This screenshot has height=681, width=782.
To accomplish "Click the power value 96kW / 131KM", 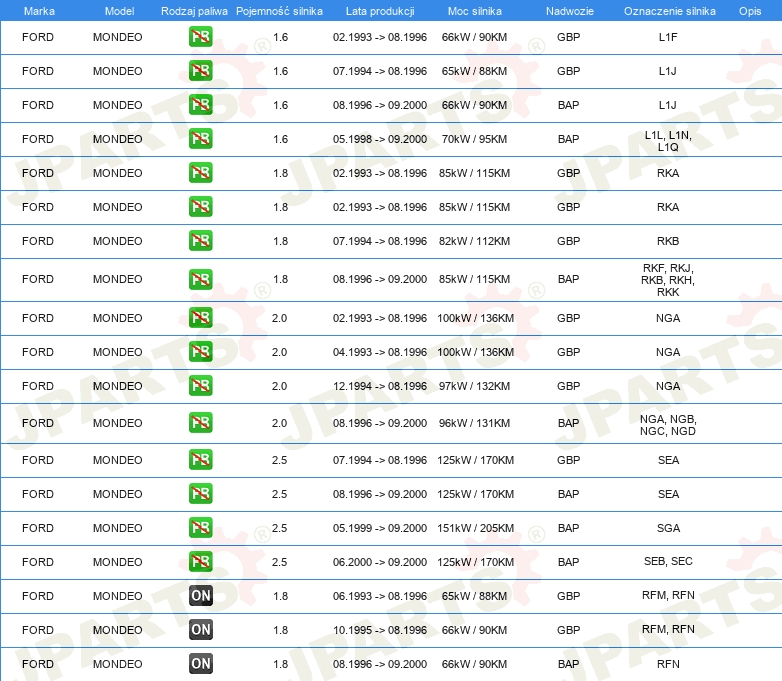I will click(x=474, y=423).
